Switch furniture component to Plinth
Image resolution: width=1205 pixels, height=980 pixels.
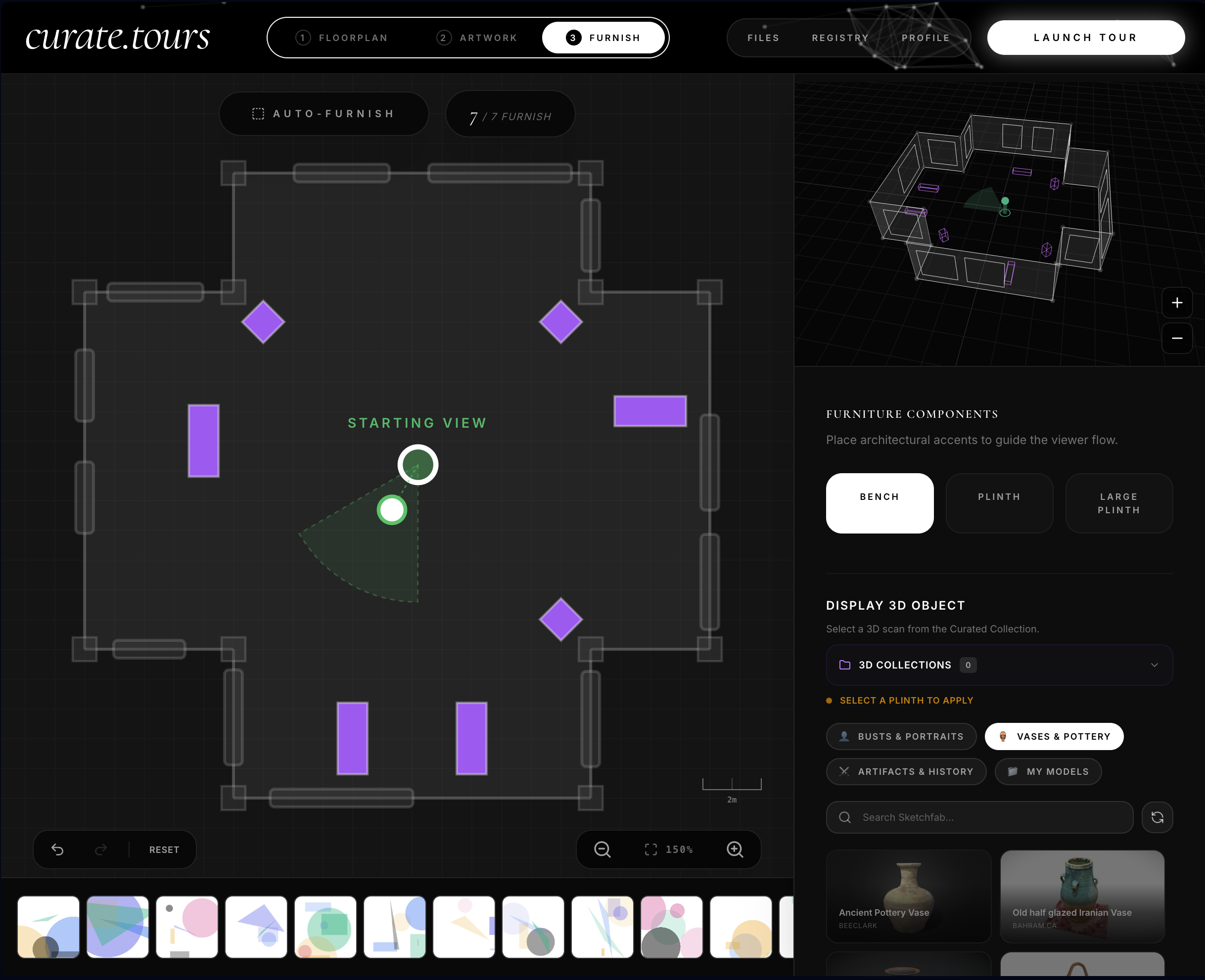(999, 503)
